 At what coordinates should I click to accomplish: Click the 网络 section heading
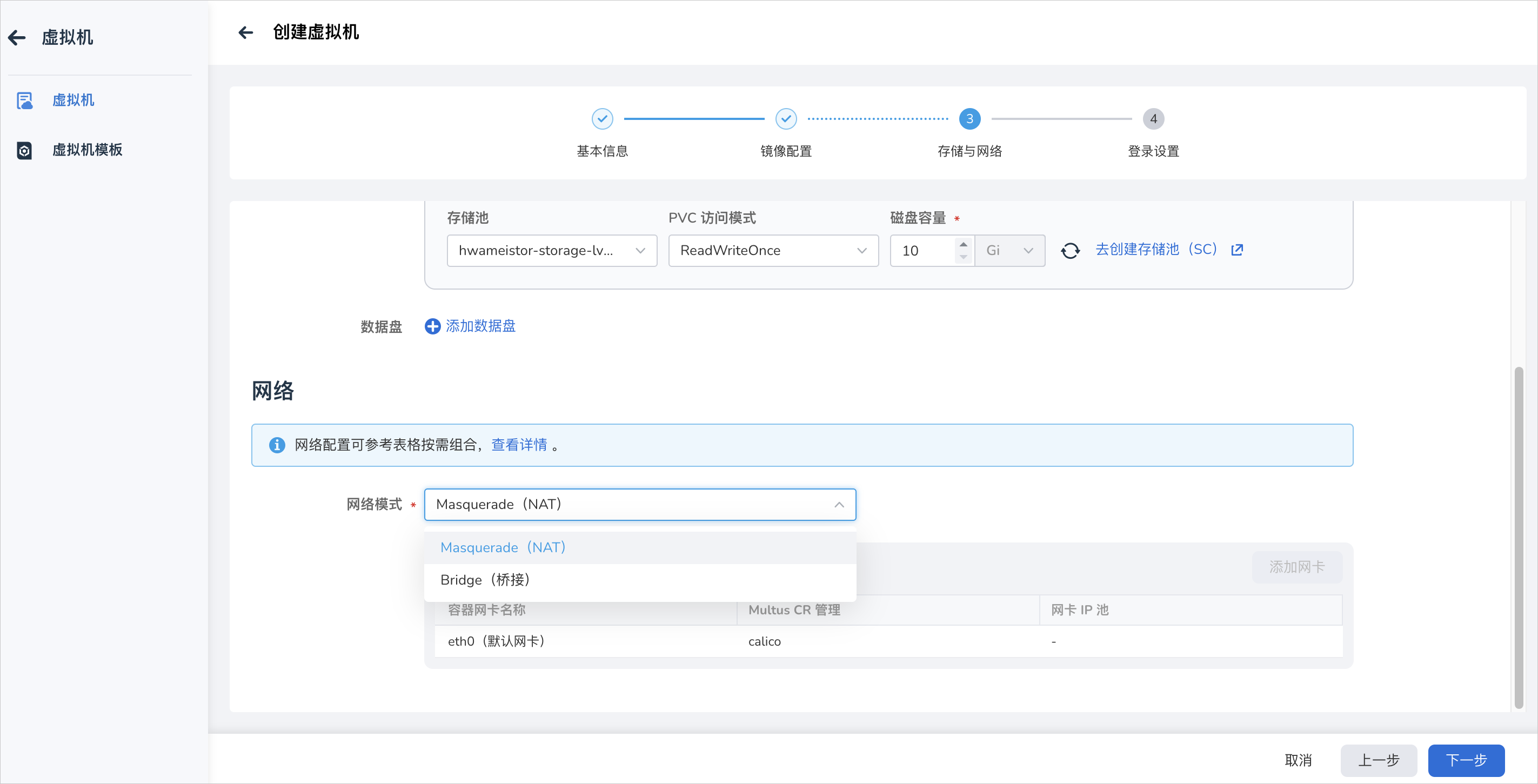(273, 391)
